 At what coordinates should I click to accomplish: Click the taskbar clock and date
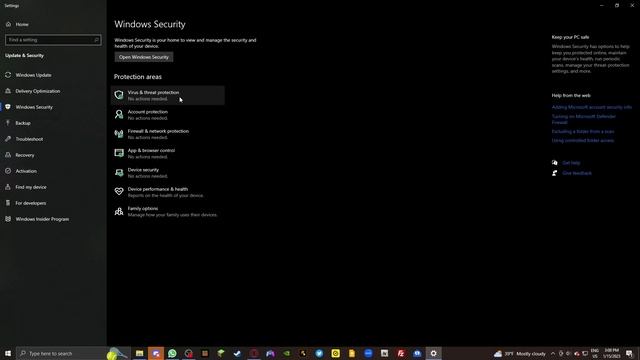coord(611,353)
